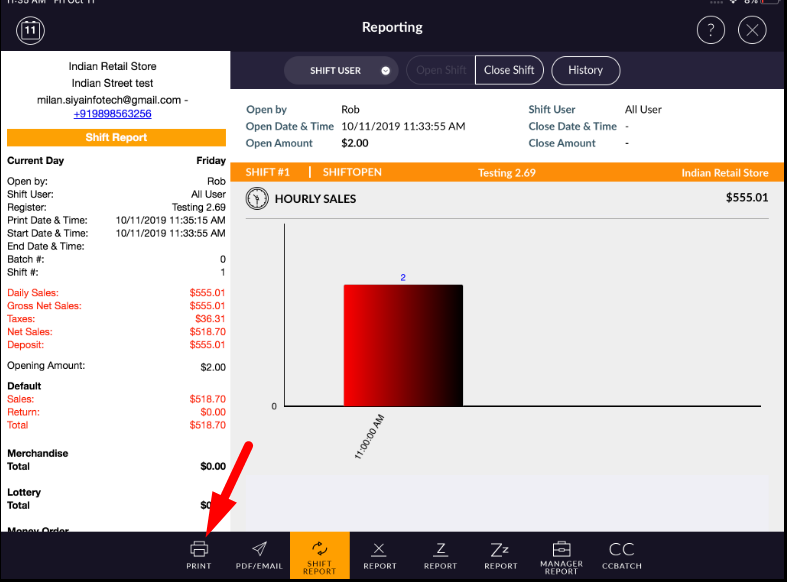Viewport: 787px width, 582px height.
Task: Open the ZZ Report
Action: [x=501, y=554]
